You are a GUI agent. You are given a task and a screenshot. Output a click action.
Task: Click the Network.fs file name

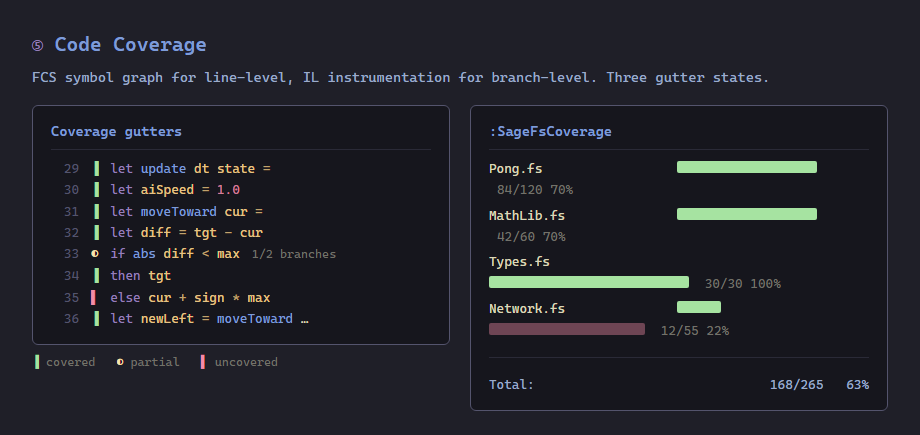(527, 309)
